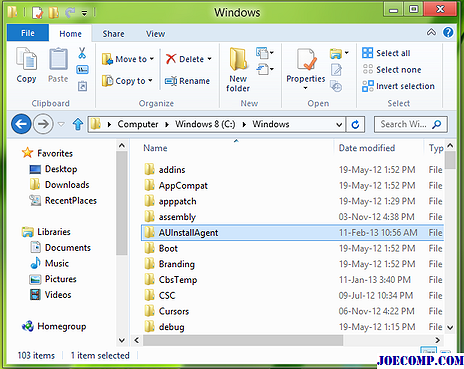The width and height of the screenshot is (464, 369).
Task: Go back with the blue Back arrow
Action: coord(21,124)
